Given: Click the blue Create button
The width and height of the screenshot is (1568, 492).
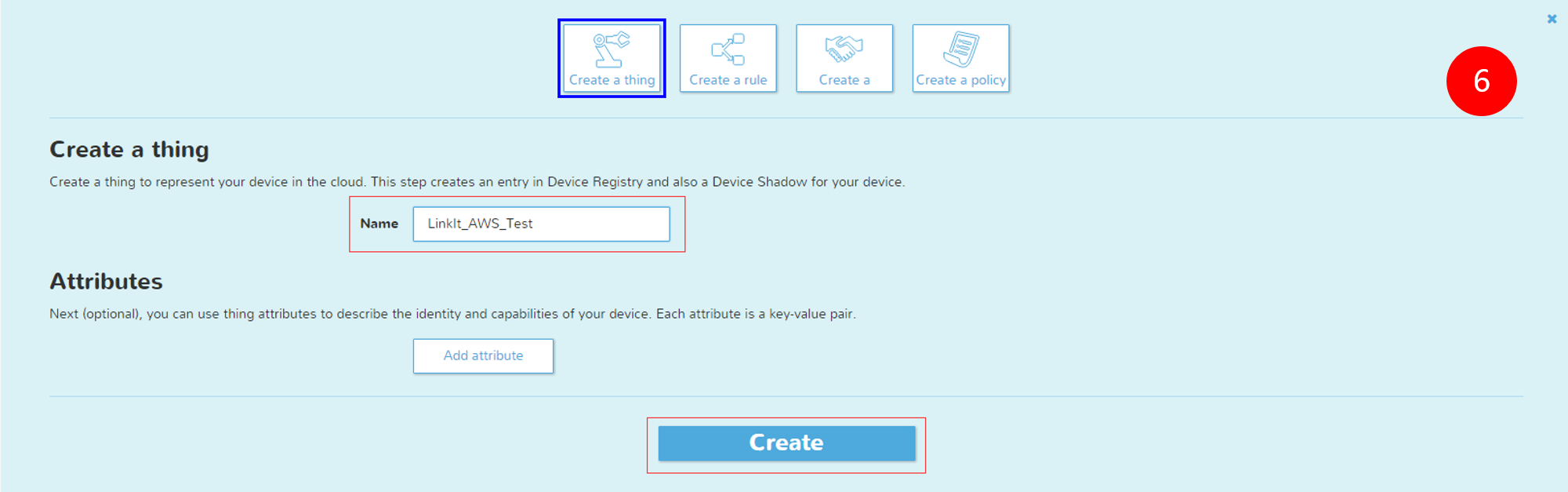Looking at the screenshot, I should 786,443.
